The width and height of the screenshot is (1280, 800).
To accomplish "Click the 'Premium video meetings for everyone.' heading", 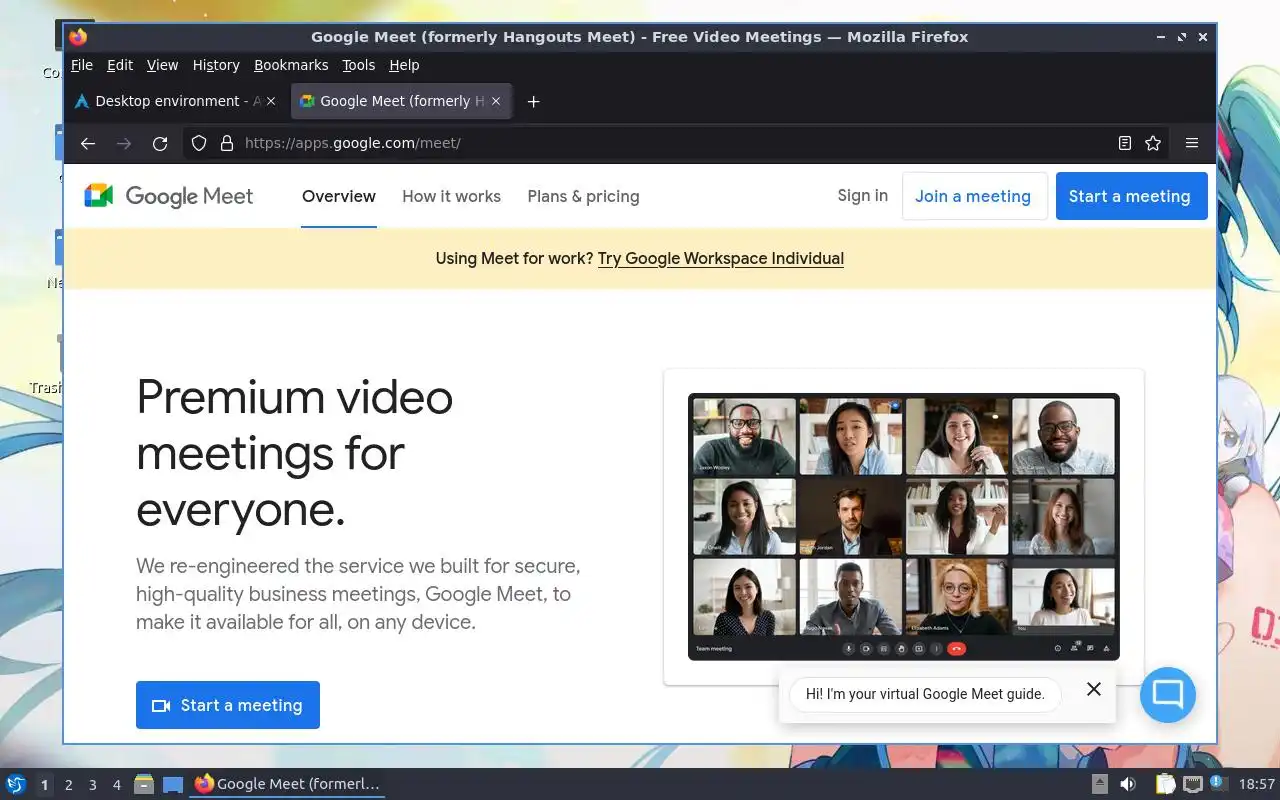I will point(295,453).
